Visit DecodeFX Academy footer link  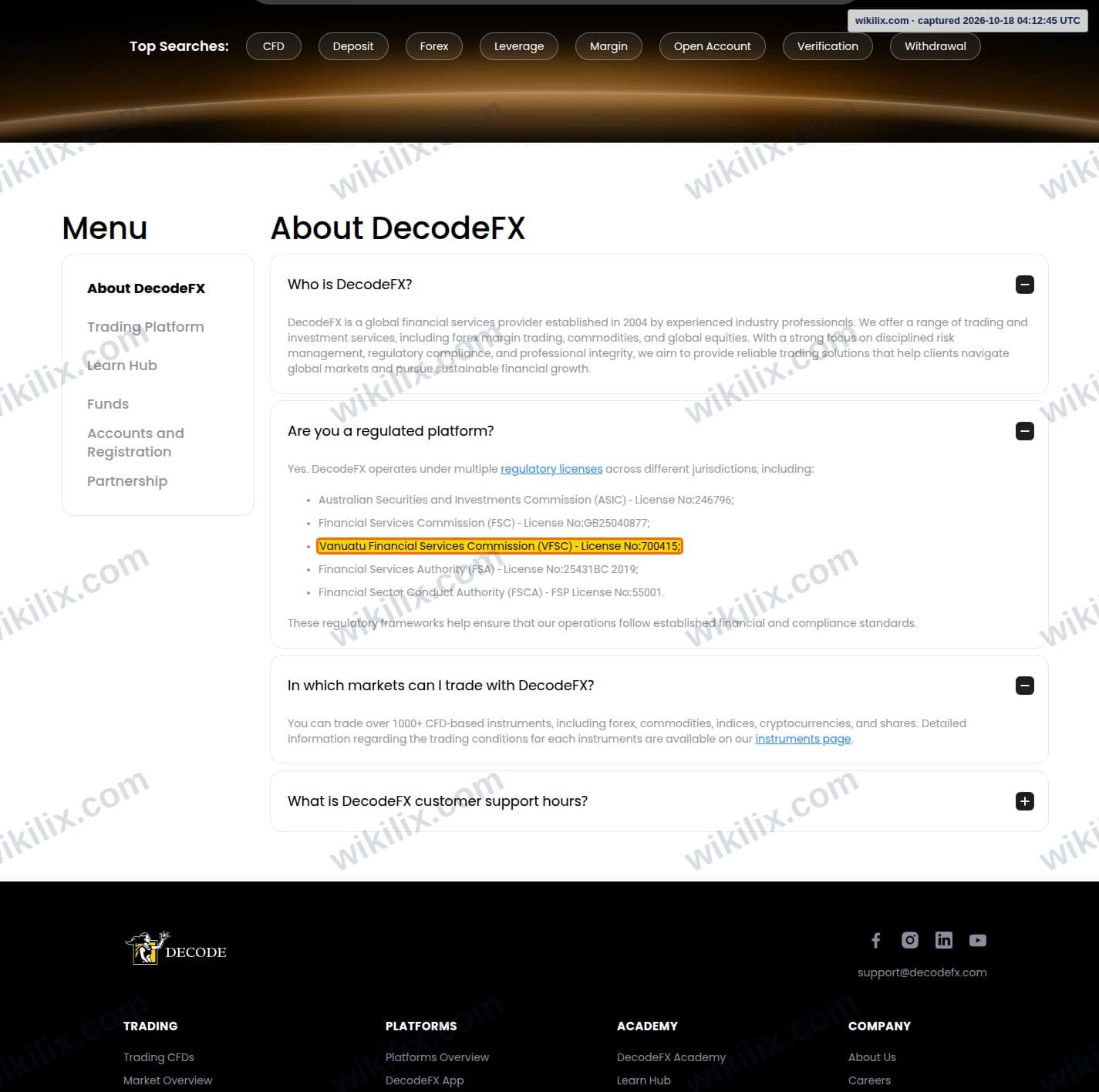tap(671, 1057)
